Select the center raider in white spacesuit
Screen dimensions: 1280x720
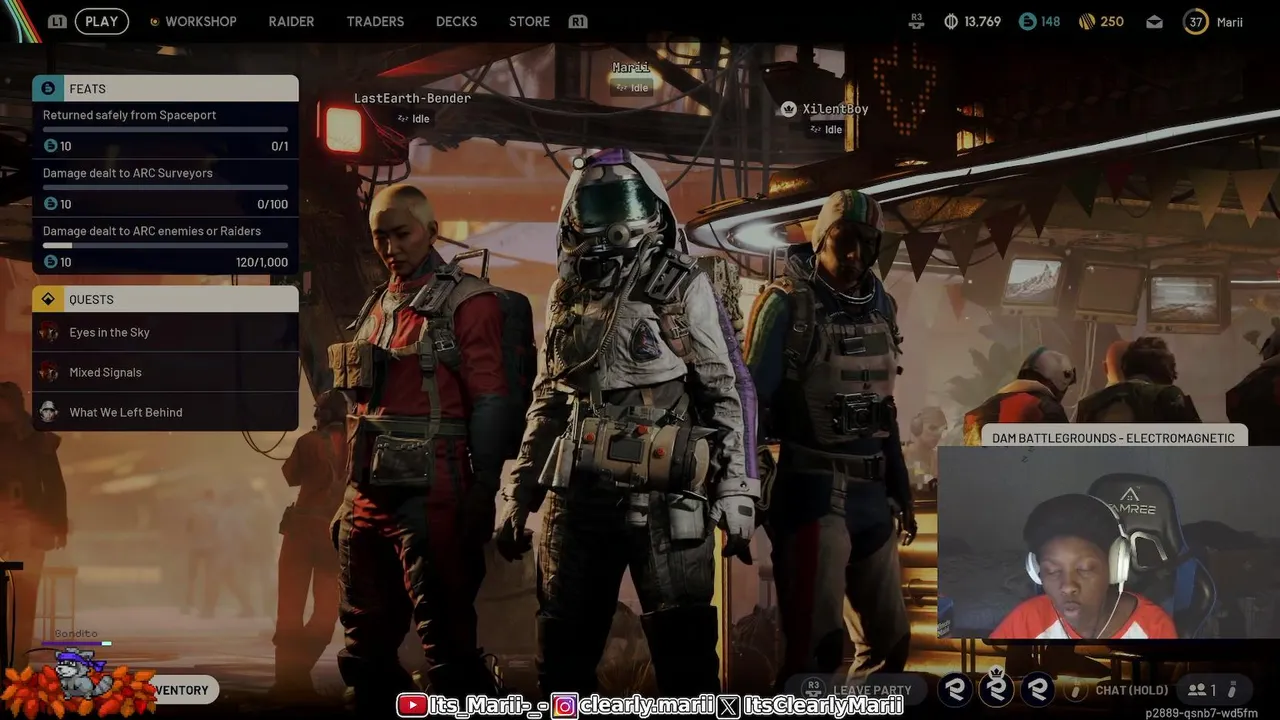point(630,400)
